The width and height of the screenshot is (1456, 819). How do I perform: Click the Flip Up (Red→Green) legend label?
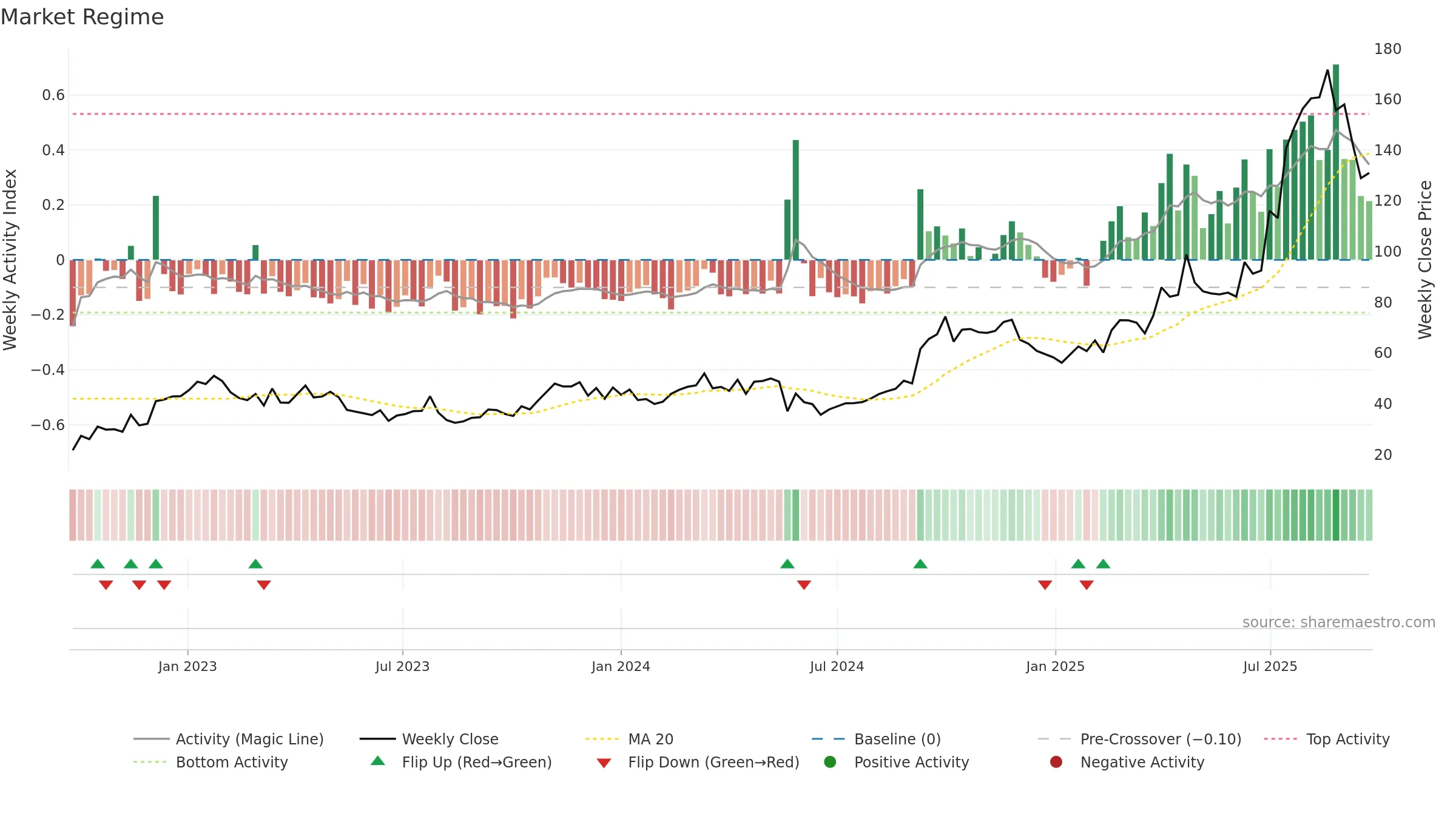point(477,762)
